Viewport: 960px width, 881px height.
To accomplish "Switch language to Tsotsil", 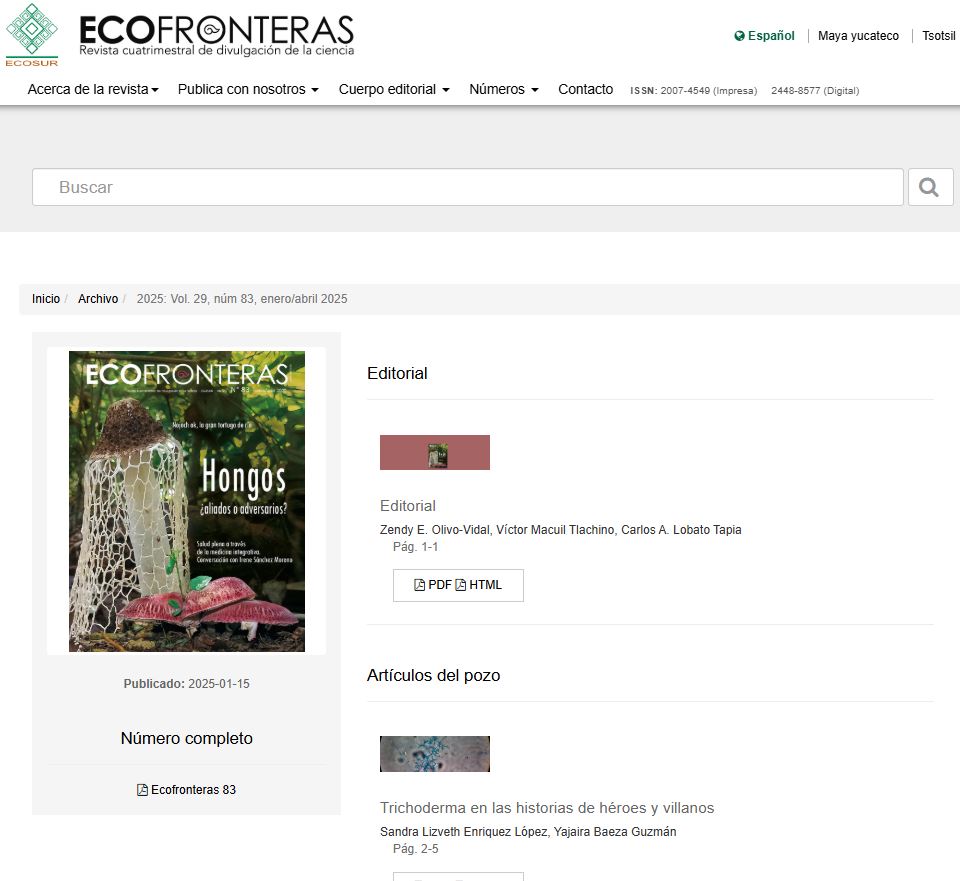I will tap(939, 36).
